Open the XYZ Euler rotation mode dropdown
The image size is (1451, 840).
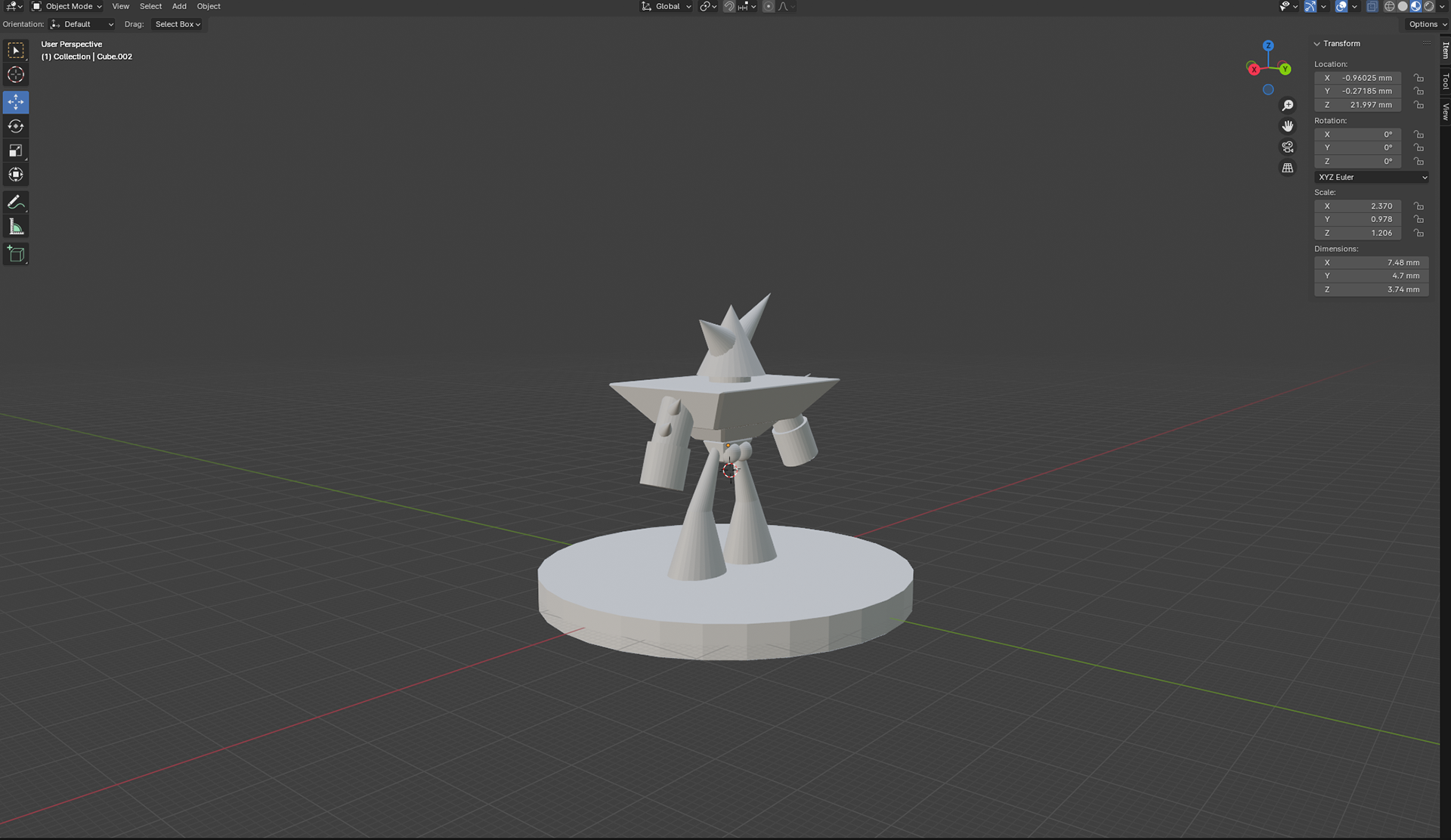(x=1372, y=178)
